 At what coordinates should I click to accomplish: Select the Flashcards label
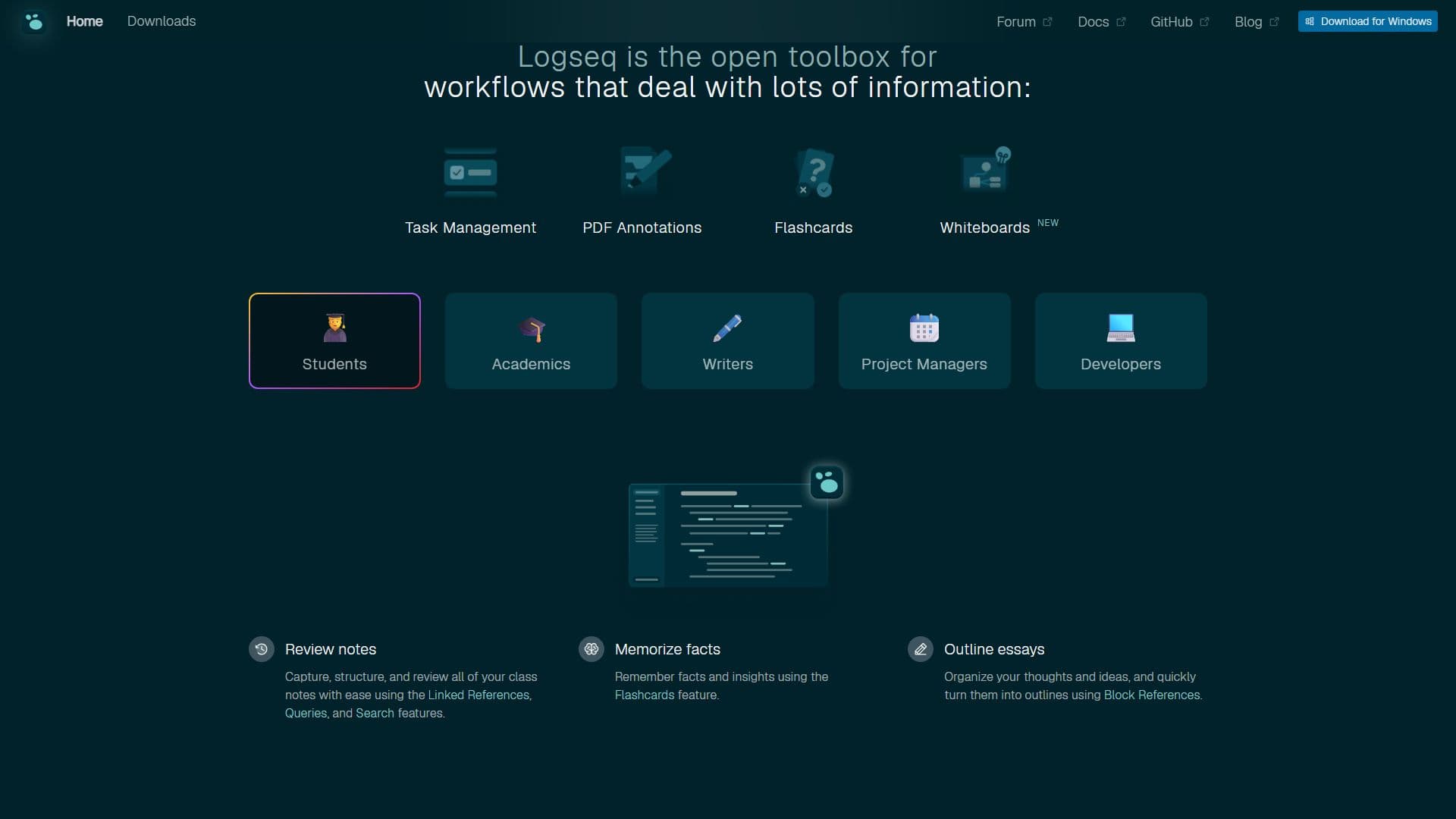(x=813, y=227)
